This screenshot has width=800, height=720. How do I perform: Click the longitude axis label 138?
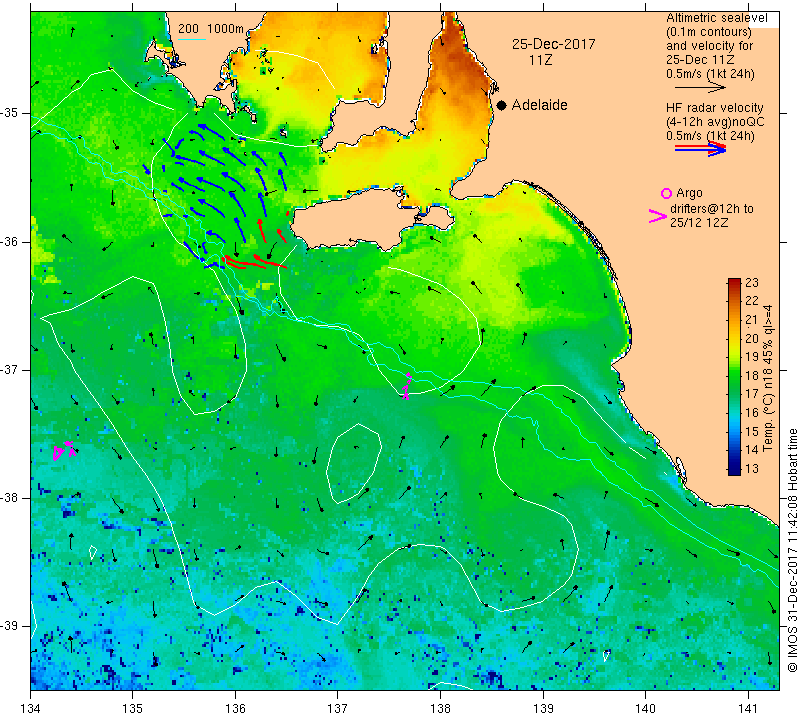click(440, 708)
